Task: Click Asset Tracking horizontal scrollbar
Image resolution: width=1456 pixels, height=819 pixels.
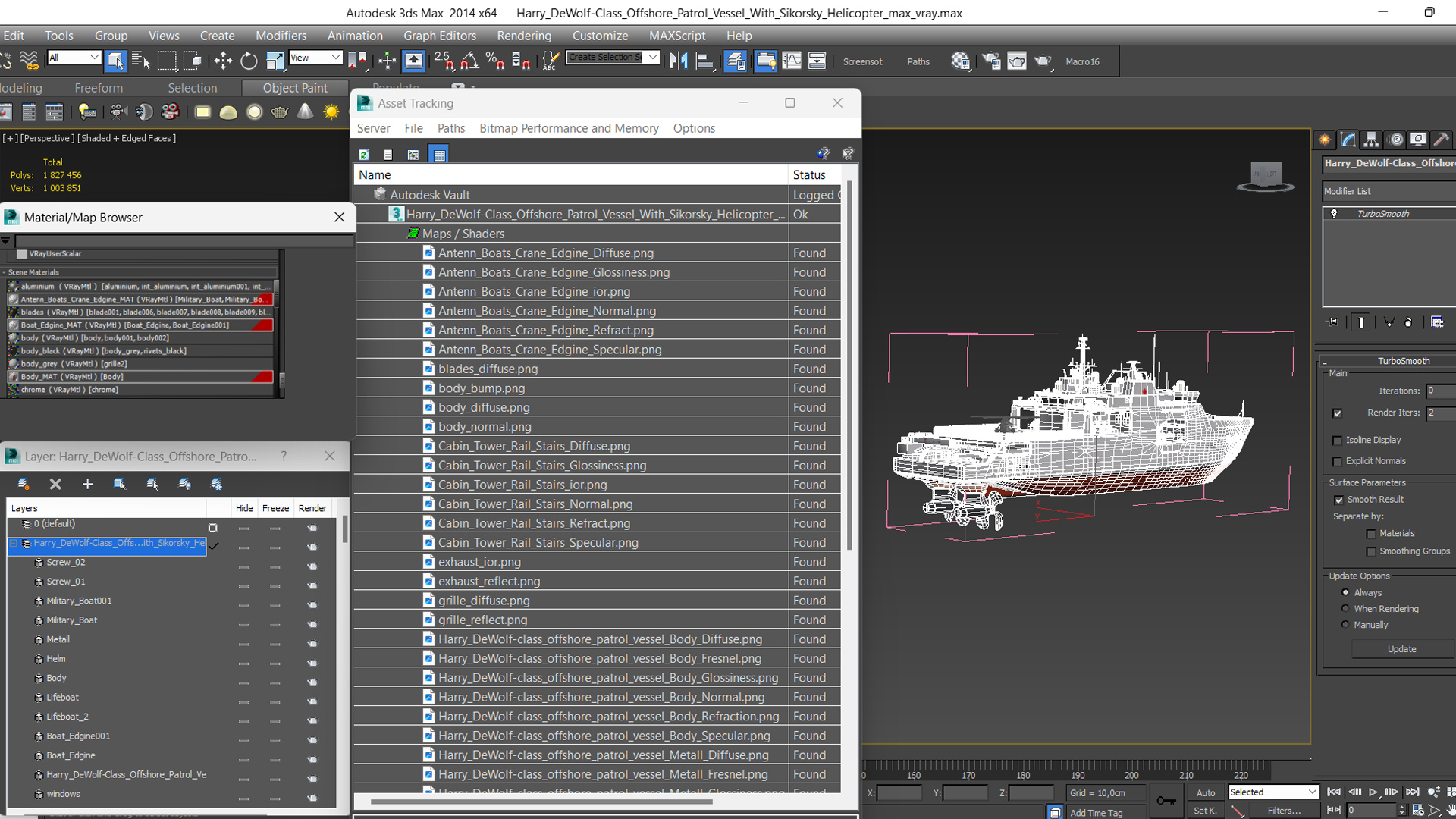Action: coord(541,801)
